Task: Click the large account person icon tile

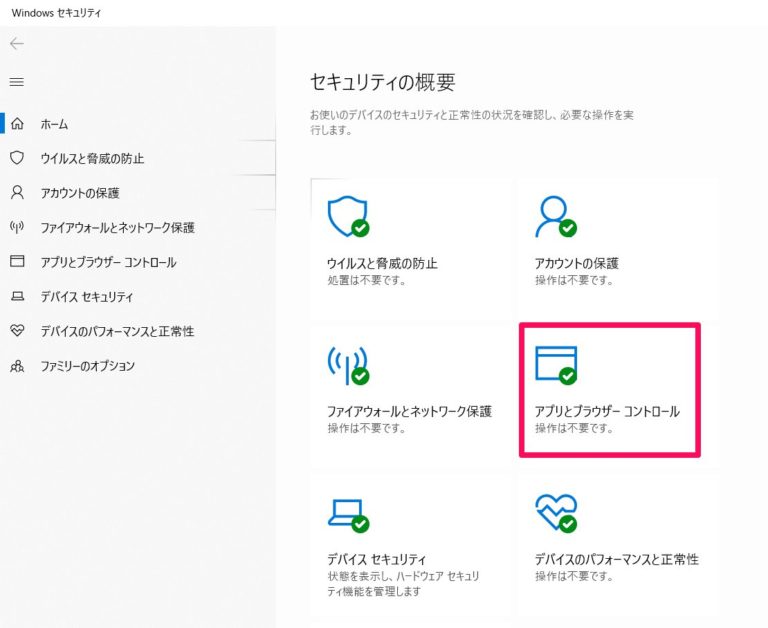Action: [556, 216]
